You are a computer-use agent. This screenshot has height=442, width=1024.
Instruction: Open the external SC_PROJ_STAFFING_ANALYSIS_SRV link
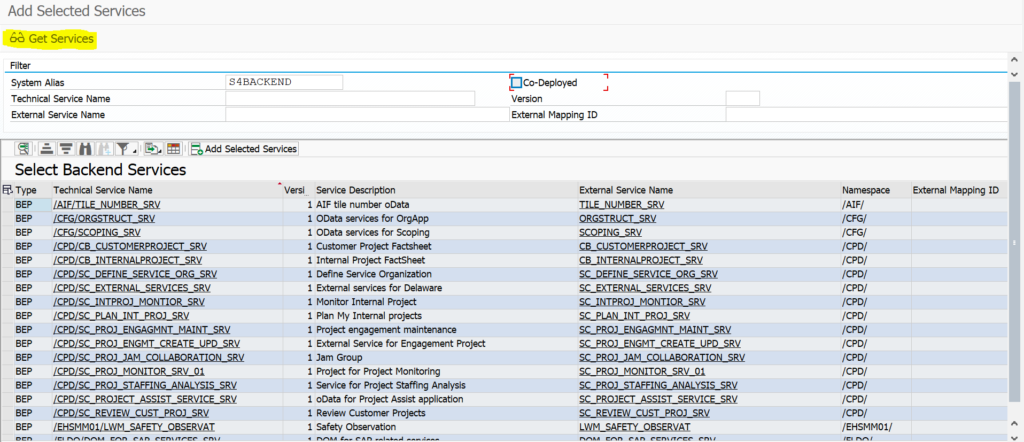(x=658, y=385)
